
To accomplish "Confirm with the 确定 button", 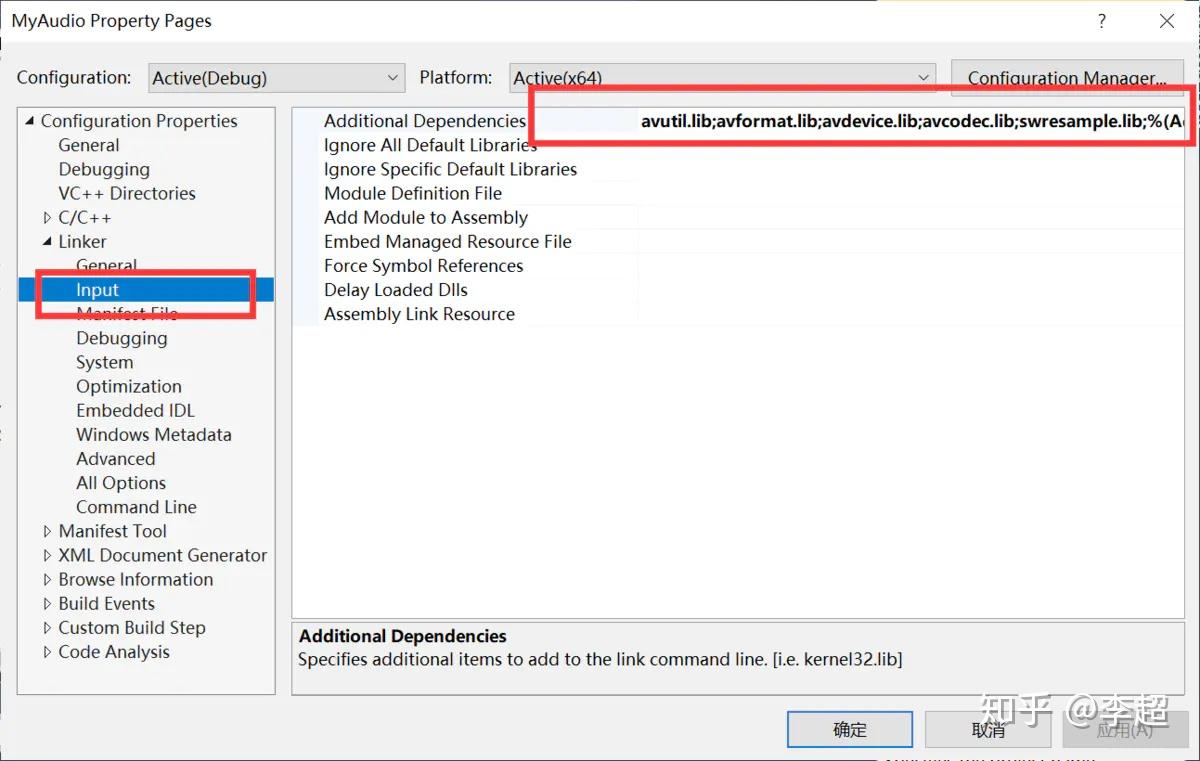I will 850,729.
